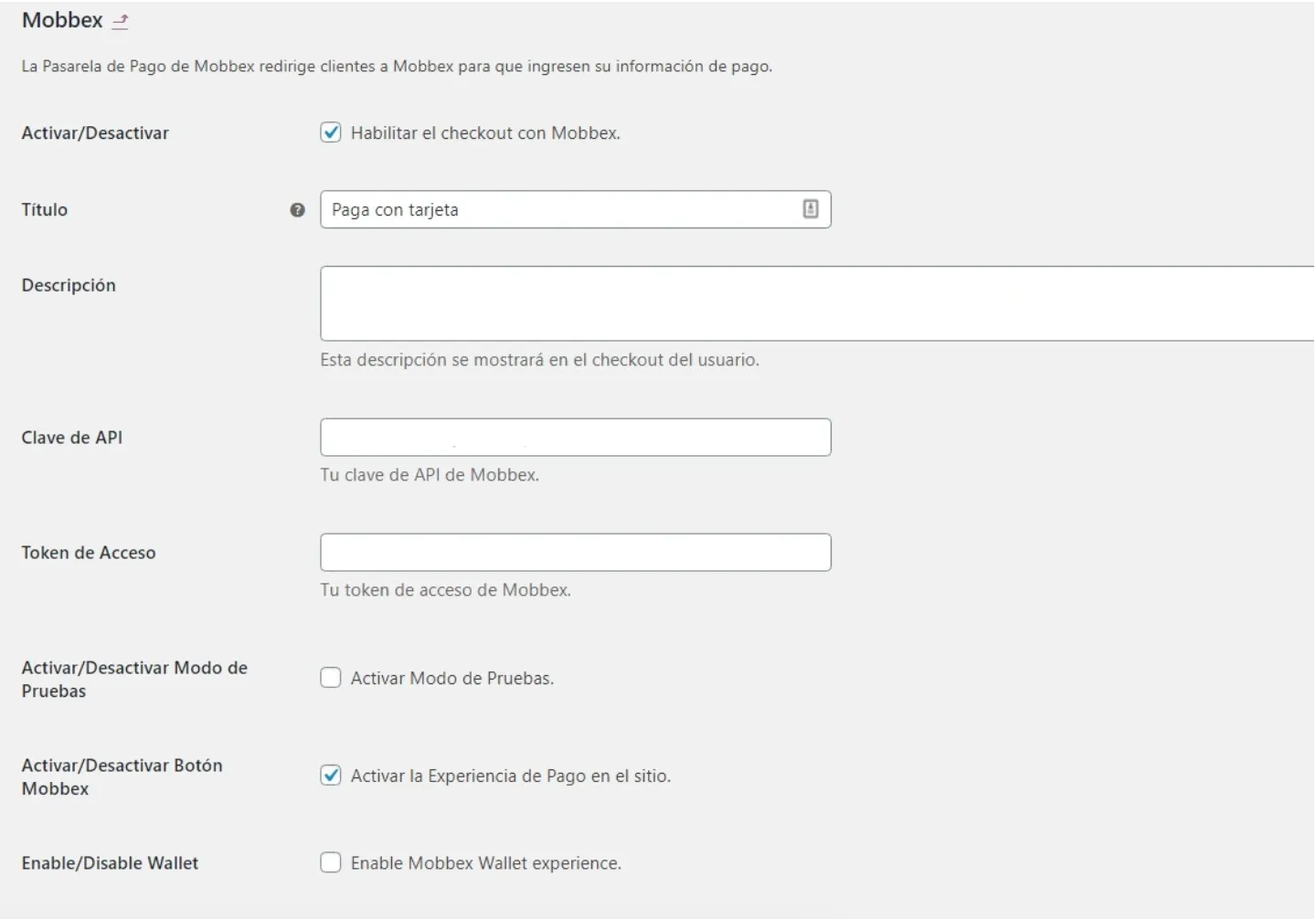Image resolution: width=1316 pixels, height=919 pixels.
Task: Click the 'Activar/Desactivar' row label
Action: pos(95,133)
